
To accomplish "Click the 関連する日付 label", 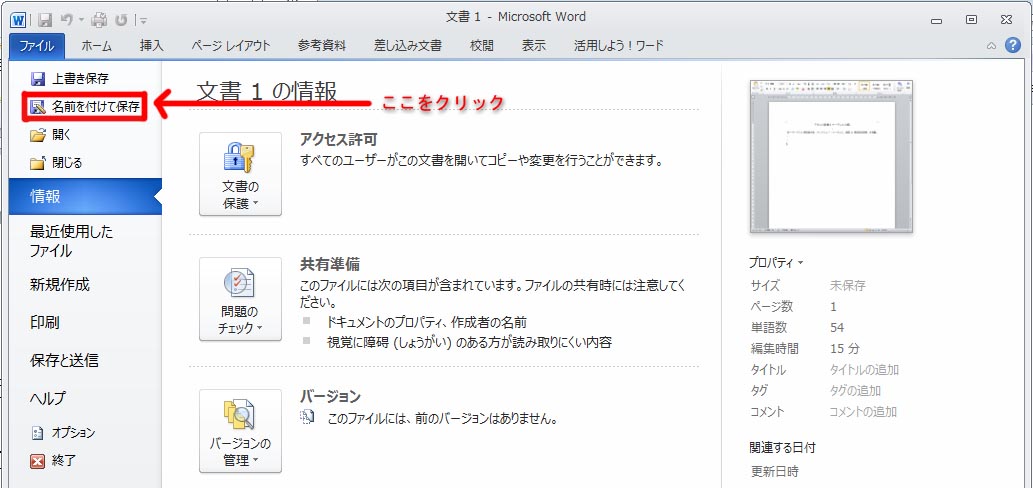I will [783, 448].
